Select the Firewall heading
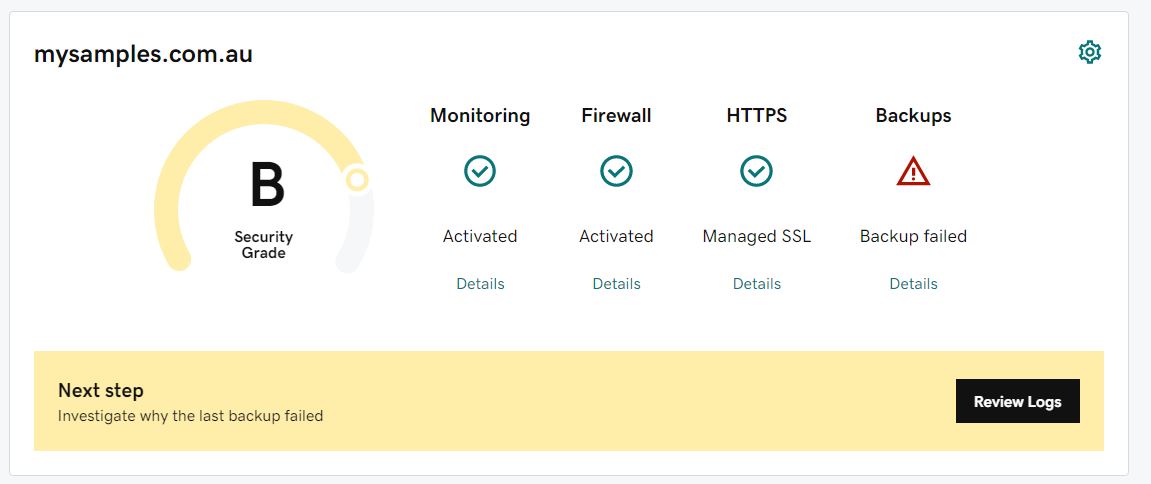 tap(616, 116)
